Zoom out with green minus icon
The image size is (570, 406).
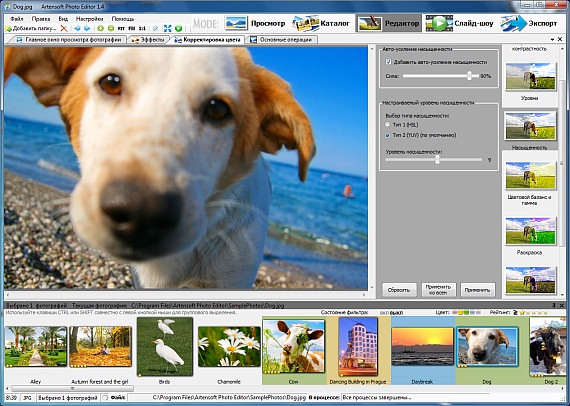pyautogui.click(x=111, y=28)
